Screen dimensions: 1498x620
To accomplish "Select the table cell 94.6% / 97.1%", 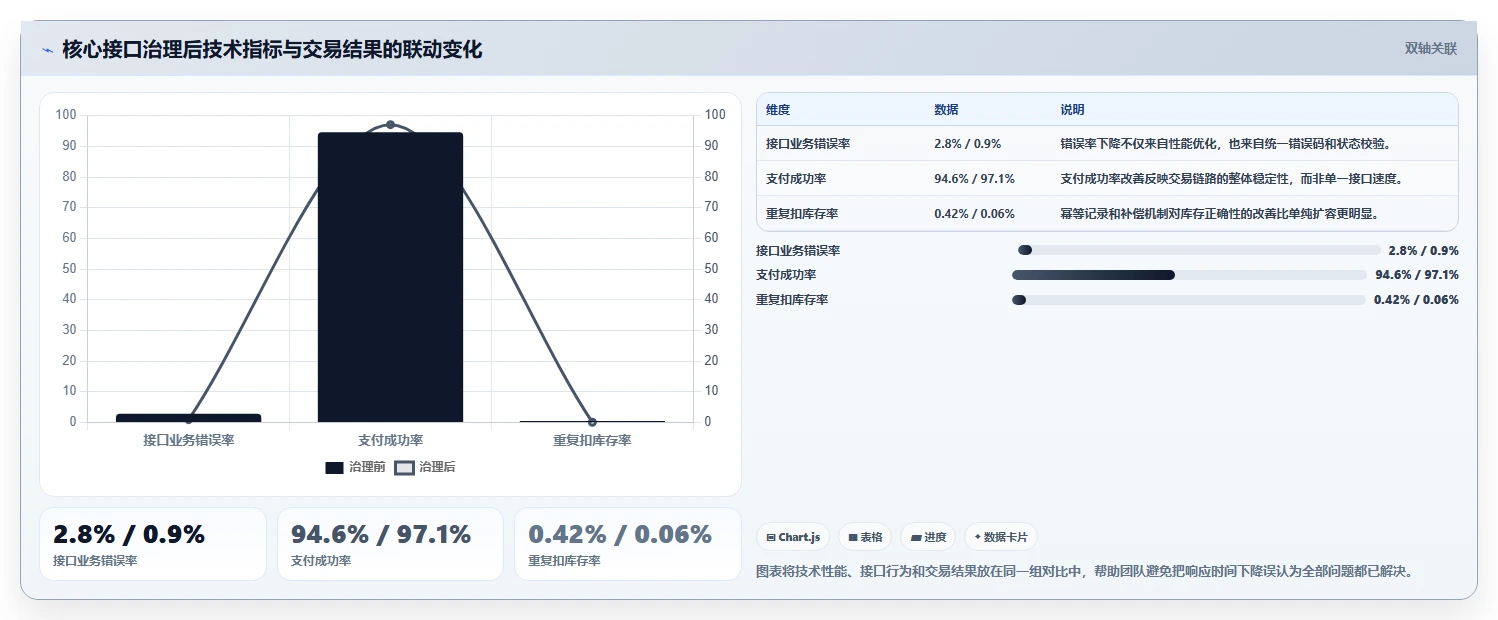I will 974,179.
